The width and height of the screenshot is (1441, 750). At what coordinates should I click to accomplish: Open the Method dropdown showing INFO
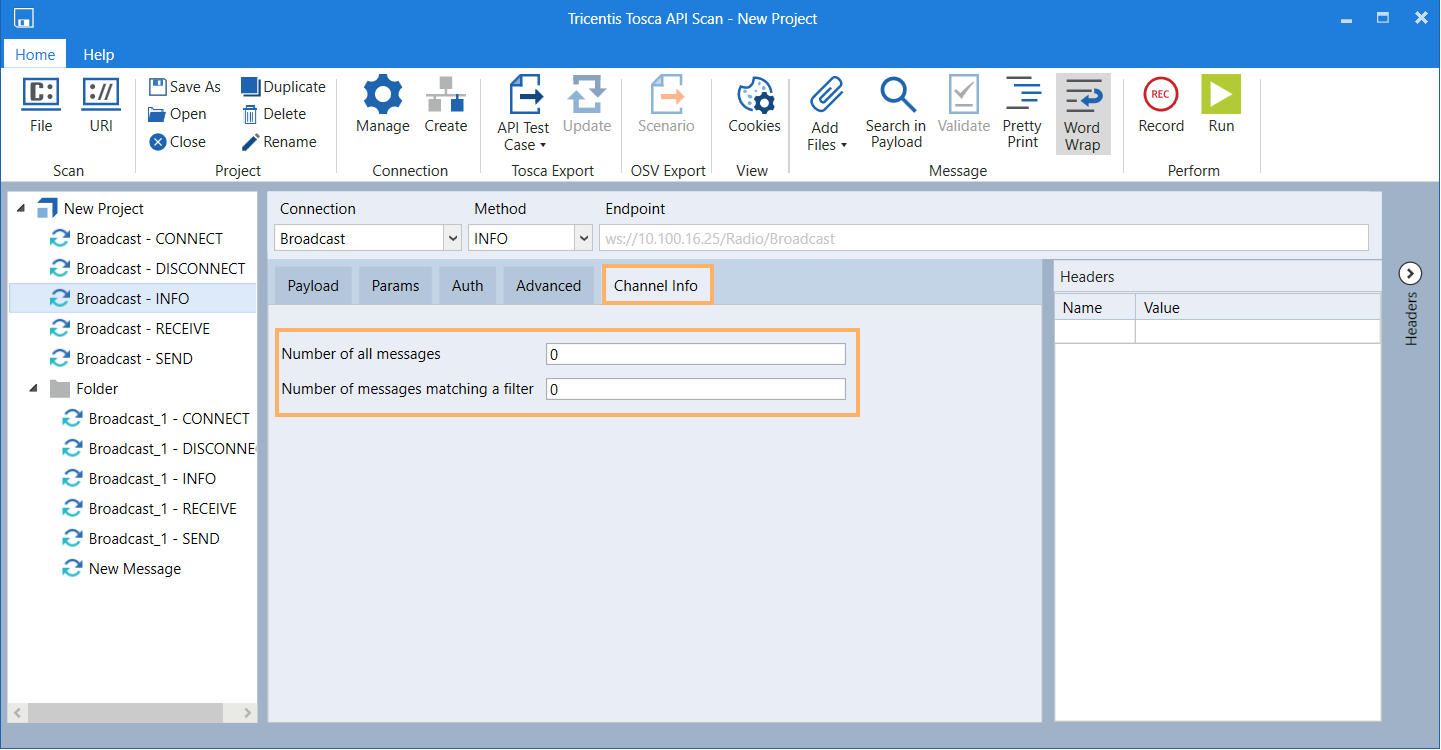pos(583,239)
